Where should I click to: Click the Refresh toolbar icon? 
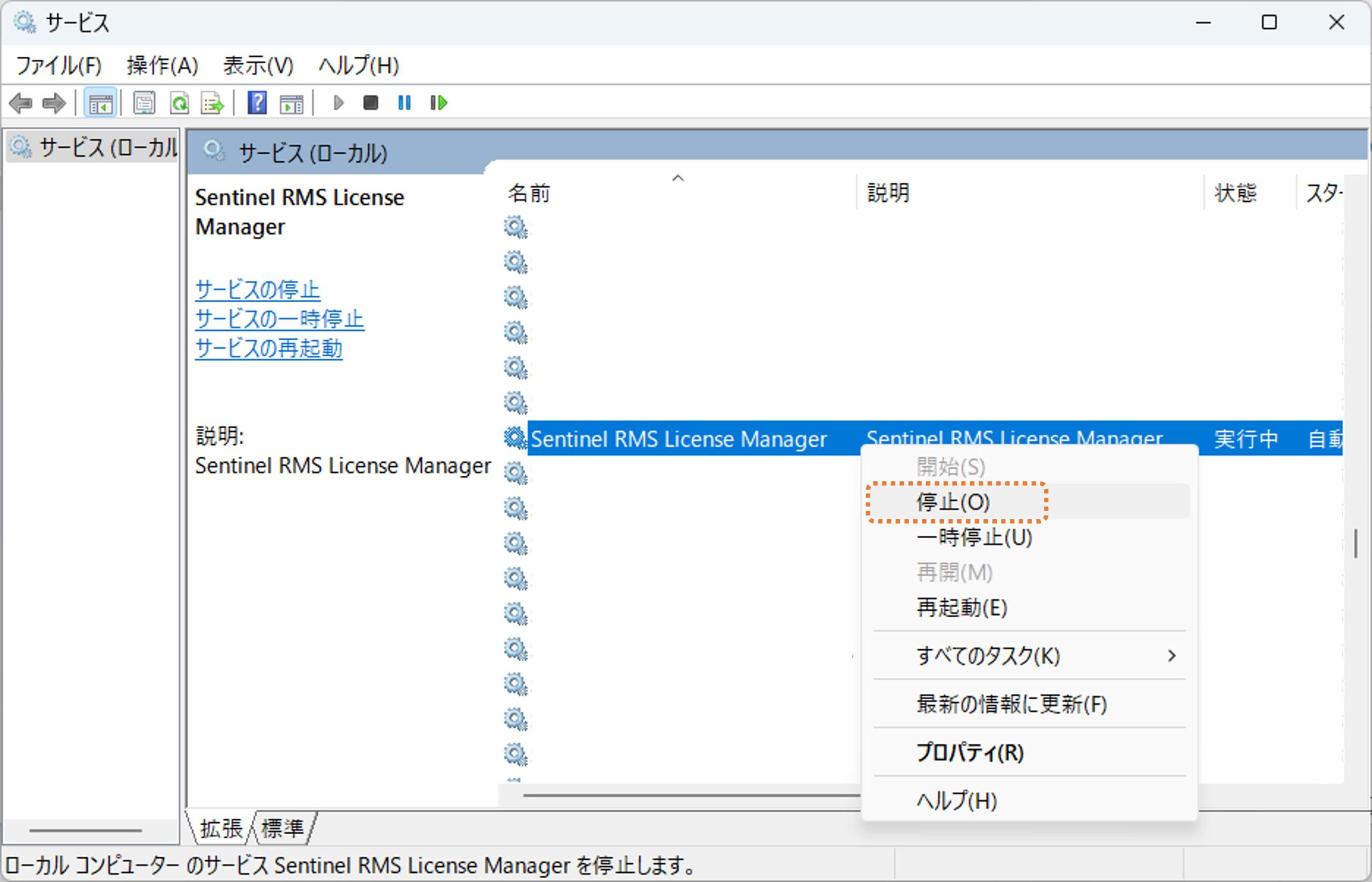point(180,103)
